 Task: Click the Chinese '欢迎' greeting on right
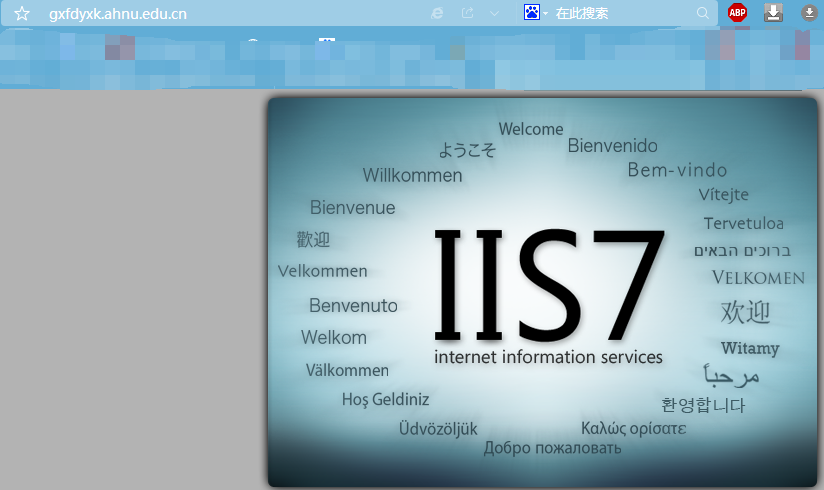coord(746,312)
